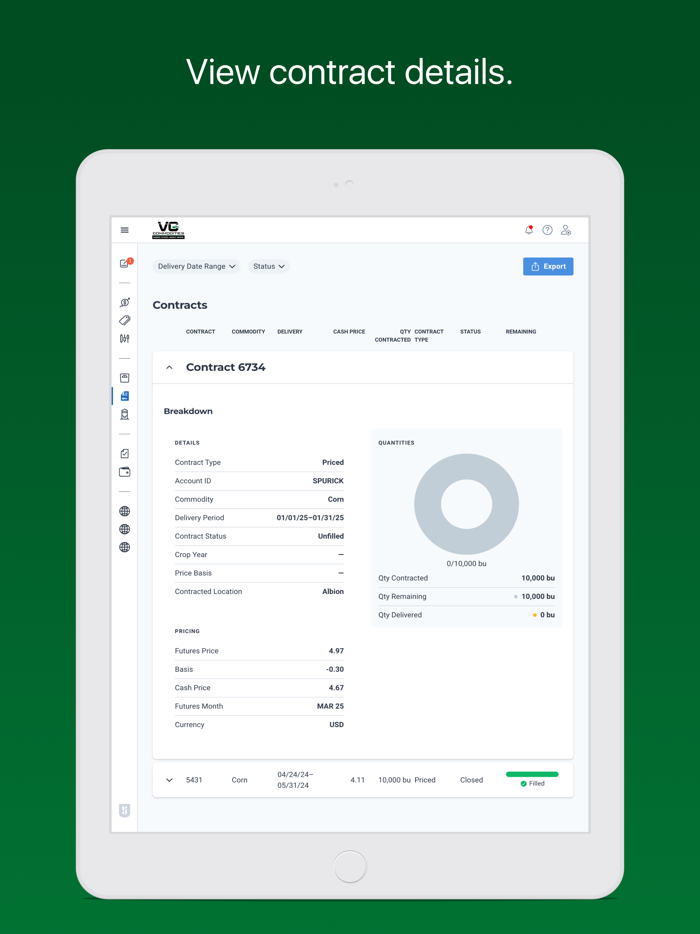The height and width of the screenshot is (934, 700).
Task: Open the candlestick futures chart sidebar icon
Action: 125,338
